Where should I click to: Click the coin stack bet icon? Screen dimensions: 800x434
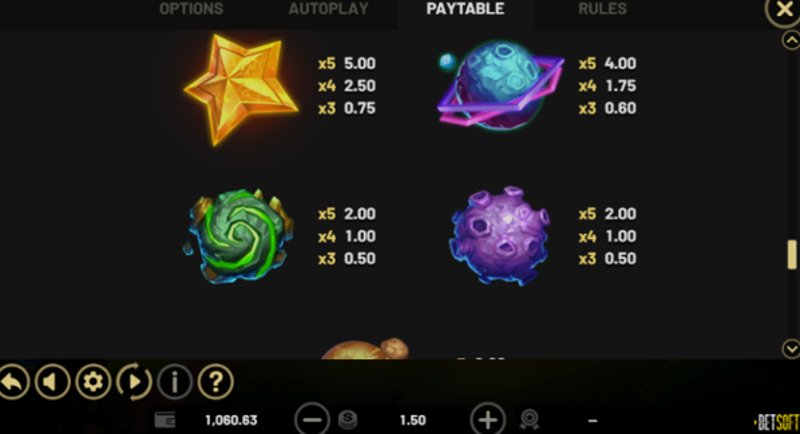pyautogui.click(x=348, y=420)
